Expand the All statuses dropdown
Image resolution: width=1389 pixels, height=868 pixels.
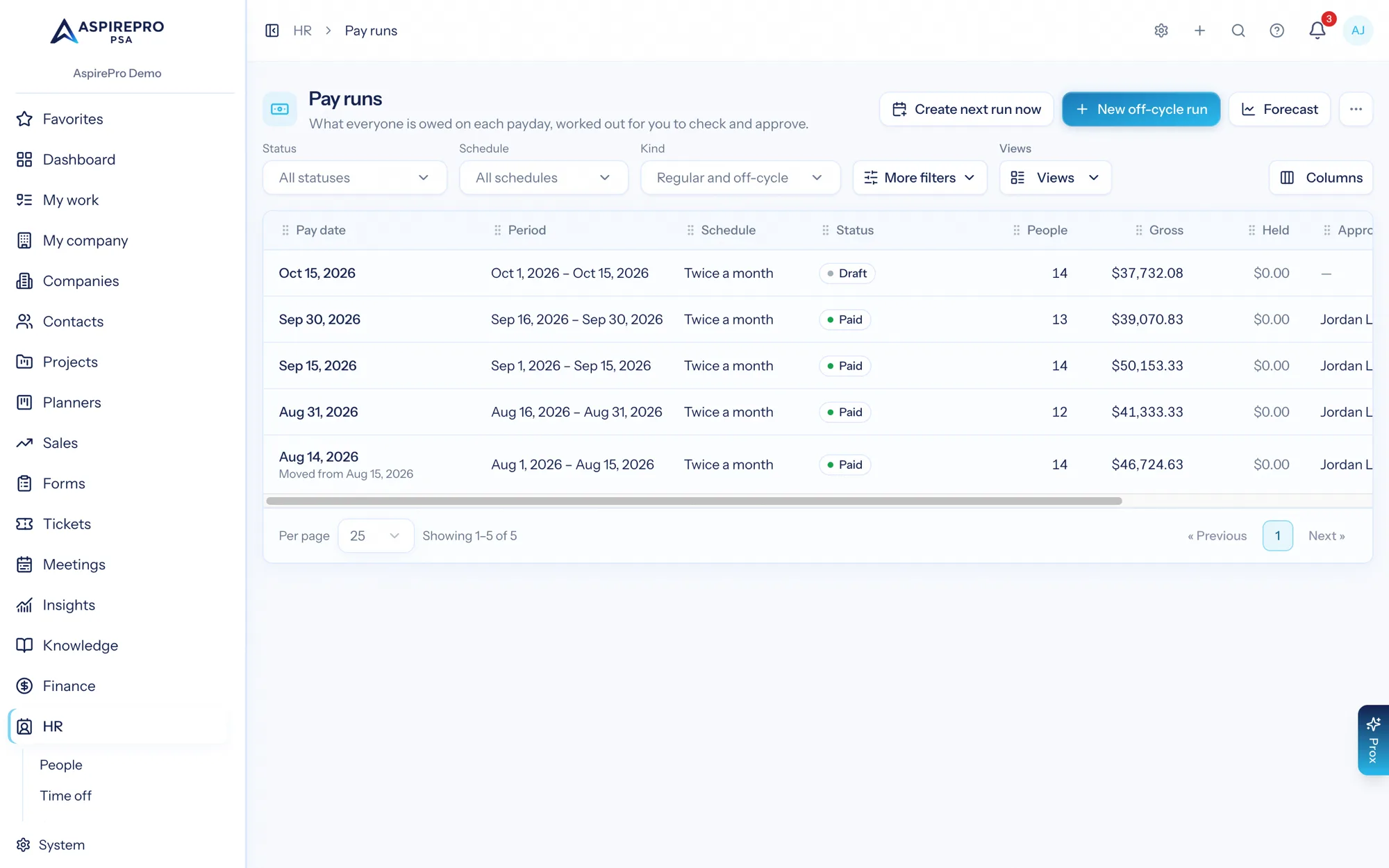(355, 178)
